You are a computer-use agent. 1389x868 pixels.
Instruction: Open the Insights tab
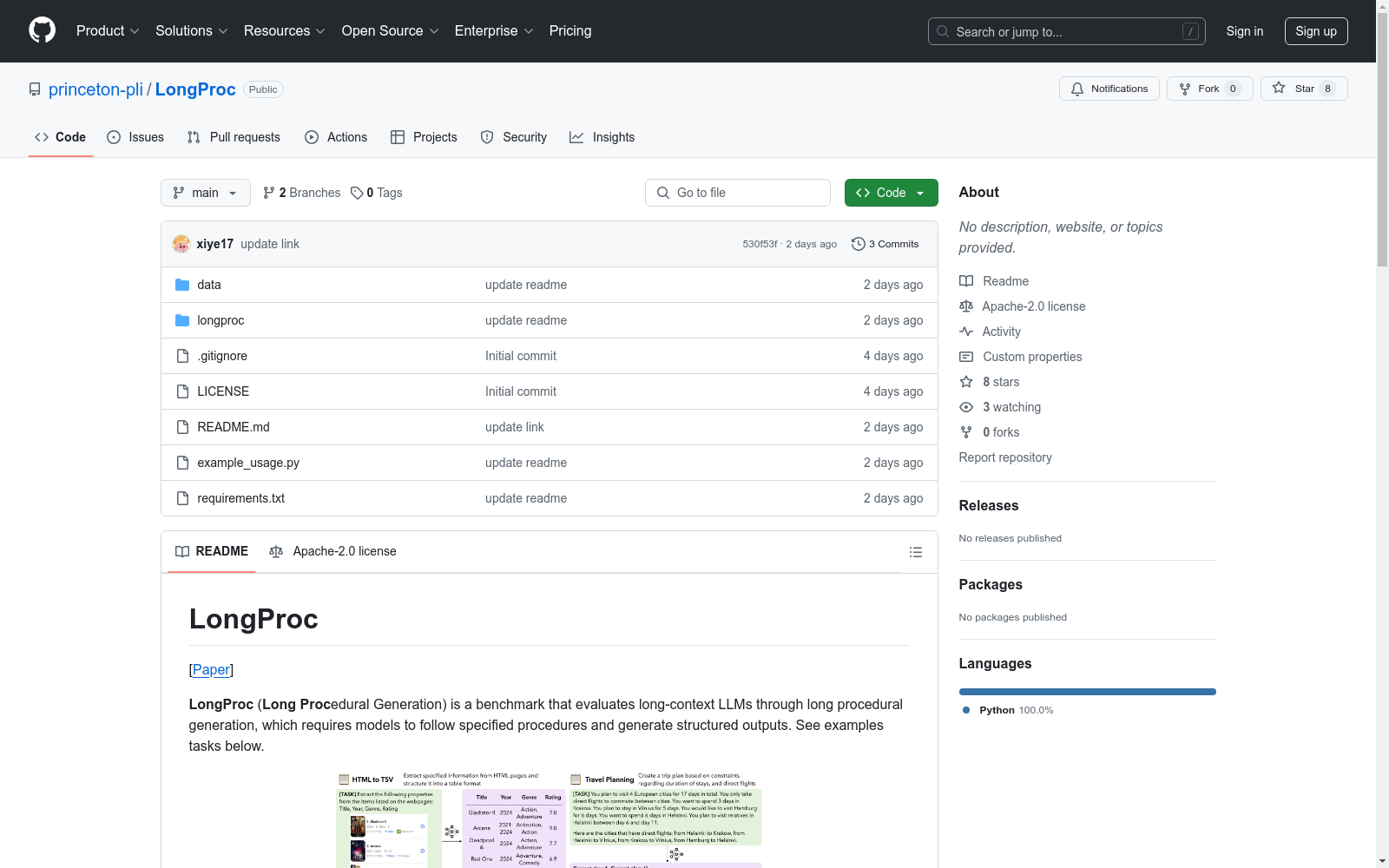click(x=602, y=137)
